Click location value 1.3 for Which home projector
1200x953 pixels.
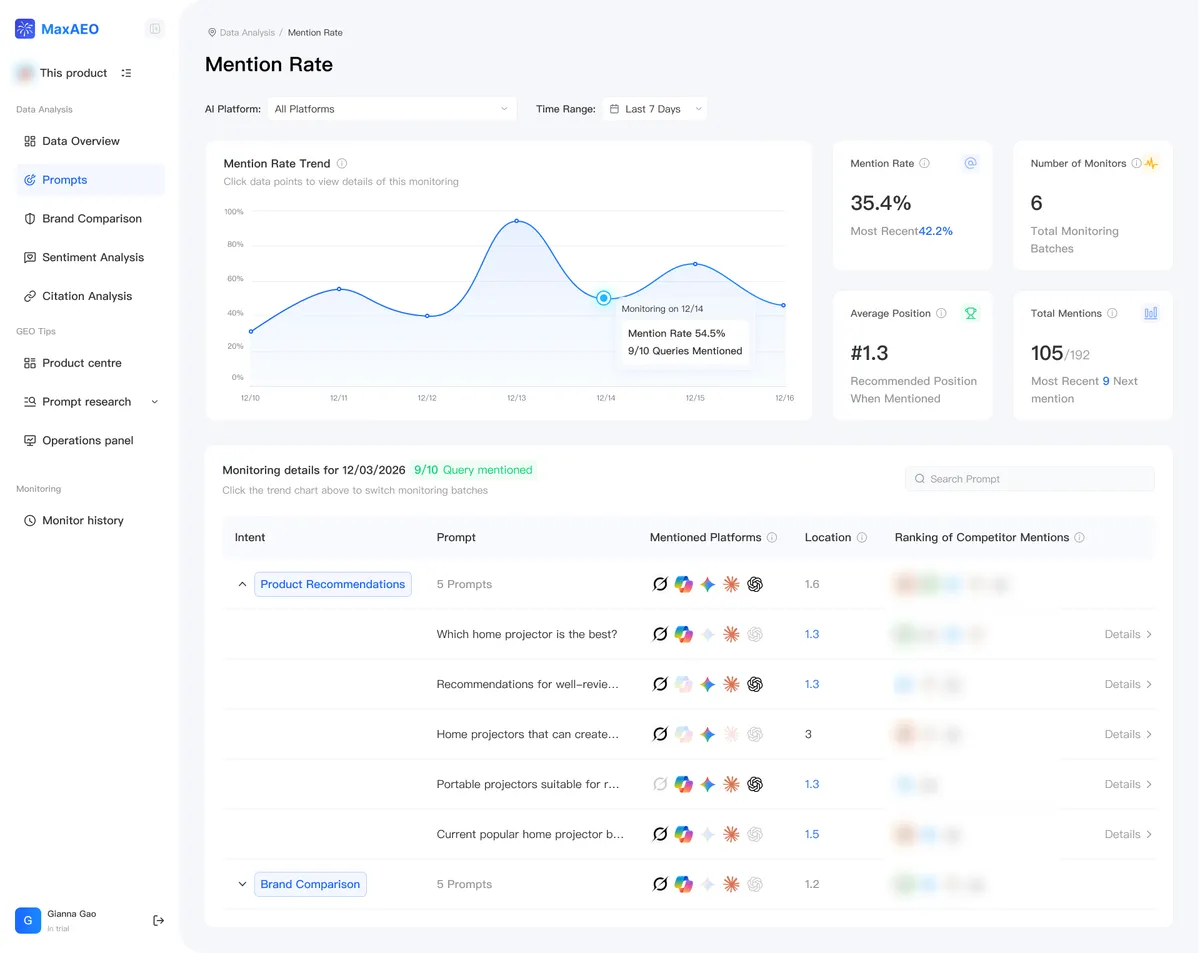812,634
